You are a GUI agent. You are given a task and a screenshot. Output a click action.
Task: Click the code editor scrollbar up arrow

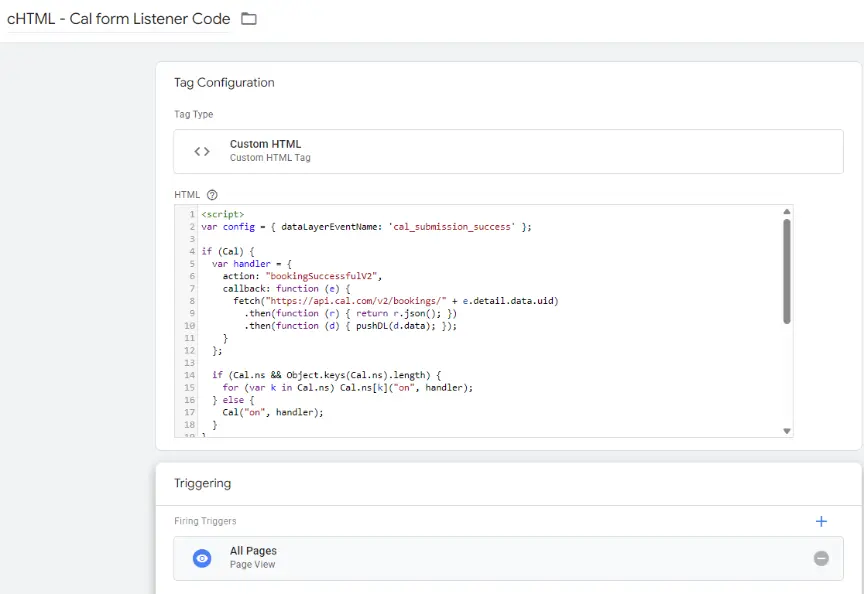click(x=786, y=211)
